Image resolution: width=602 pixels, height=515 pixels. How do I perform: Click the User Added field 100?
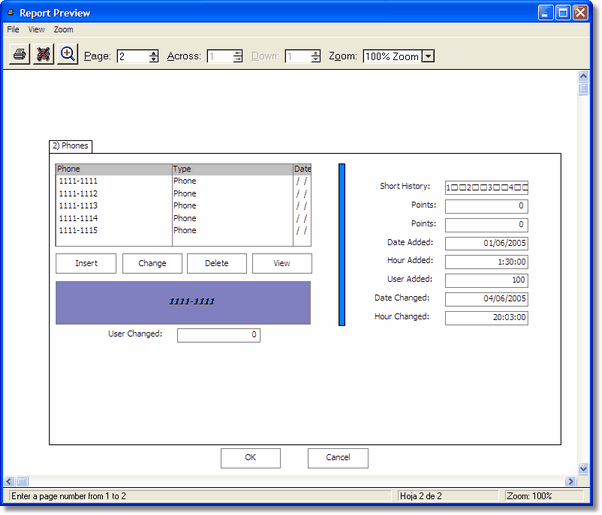(486, 280)
